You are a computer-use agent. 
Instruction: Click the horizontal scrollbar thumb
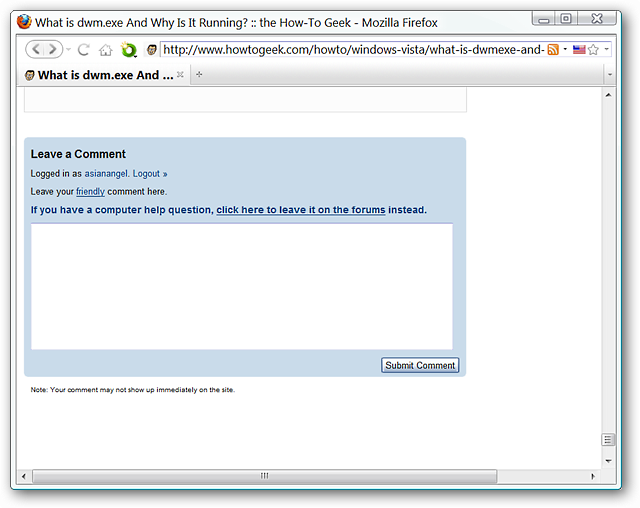coord(264,476)
